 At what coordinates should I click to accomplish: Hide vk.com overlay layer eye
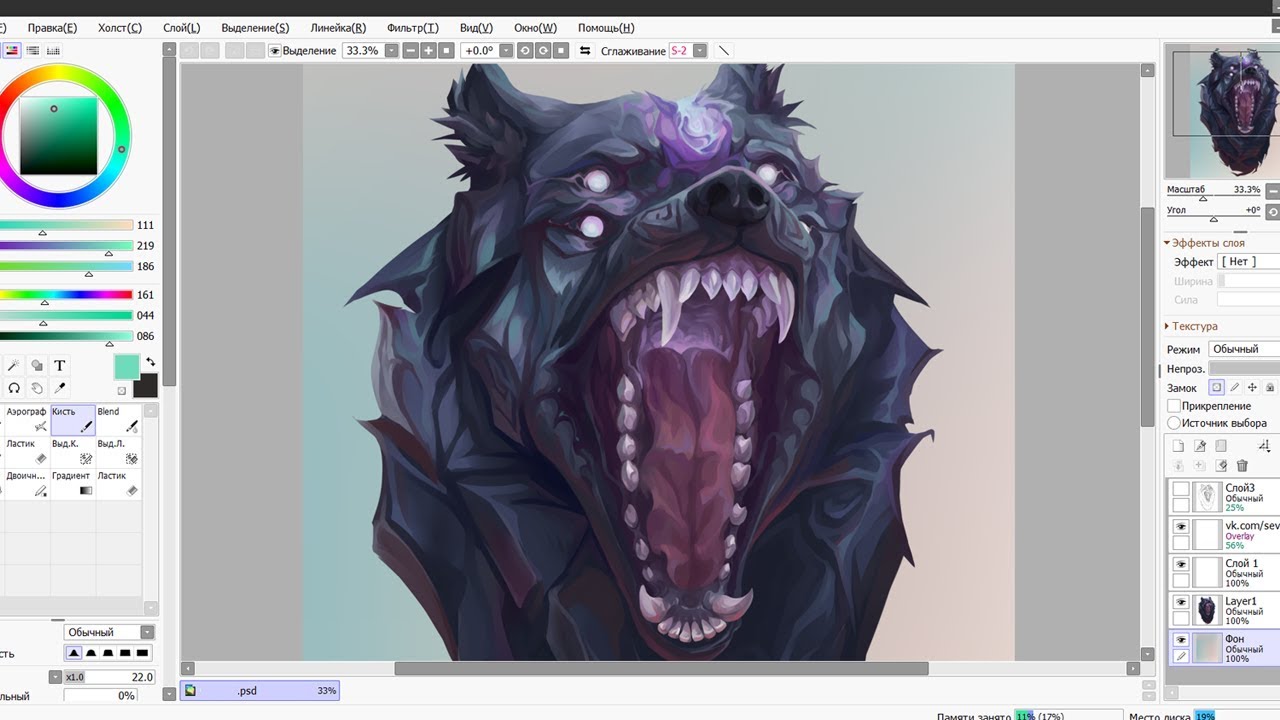coord(1181,527)
